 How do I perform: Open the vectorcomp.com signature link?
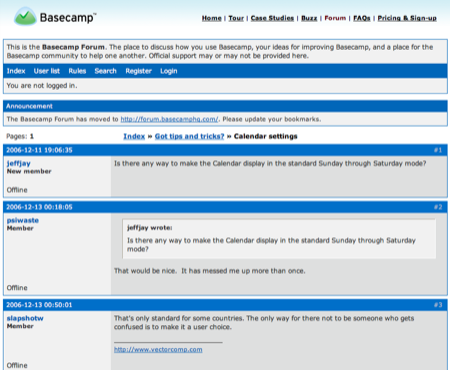click(x=158, y=349)
